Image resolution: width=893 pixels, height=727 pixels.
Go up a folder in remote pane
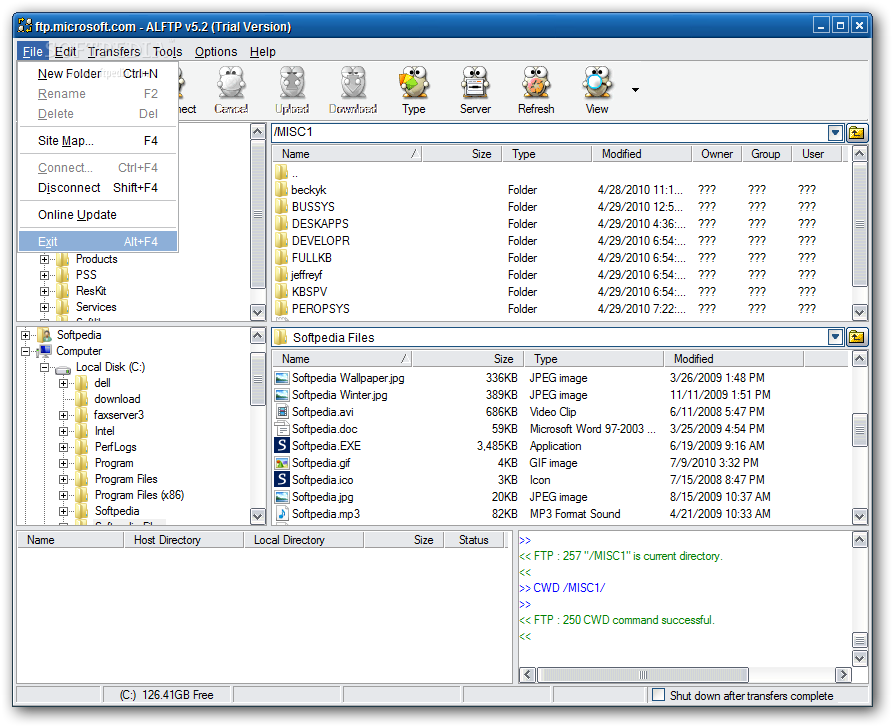(856, 133)
